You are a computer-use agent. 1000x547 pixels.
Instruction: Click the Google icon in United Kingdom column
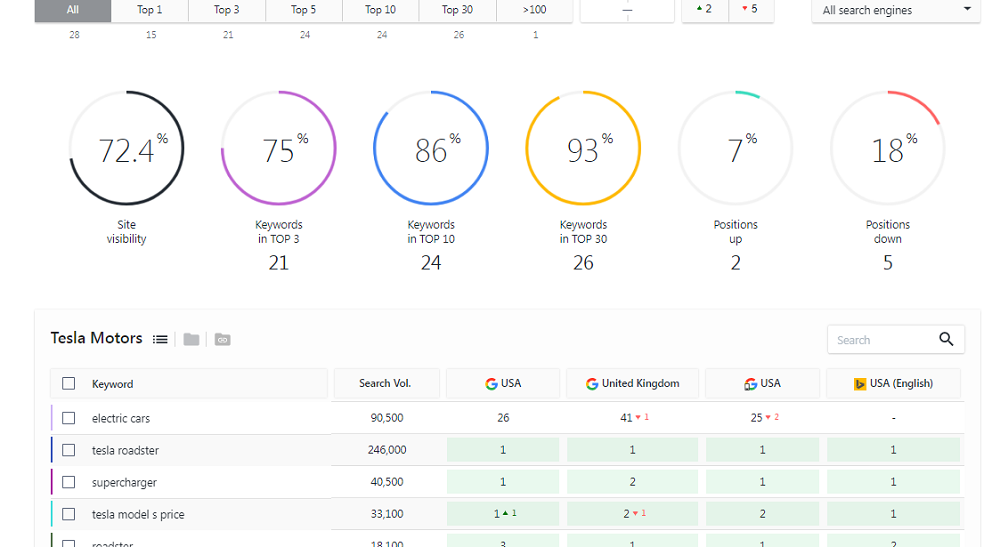coord(592,383)
